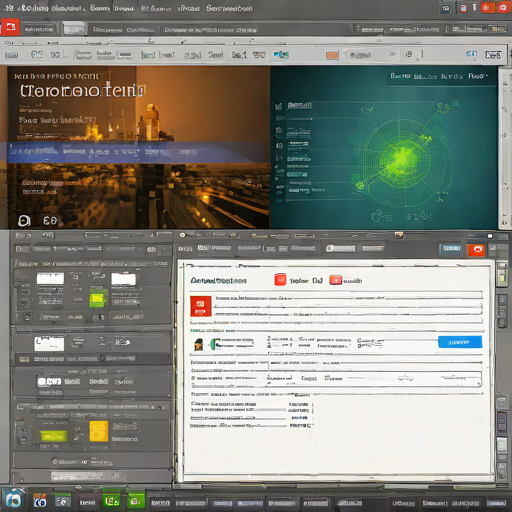The width and height of the screenshot is (512, 512).
Task: Toggle the small switch in the upper gray panel
Action: click(x=98, y=317)
